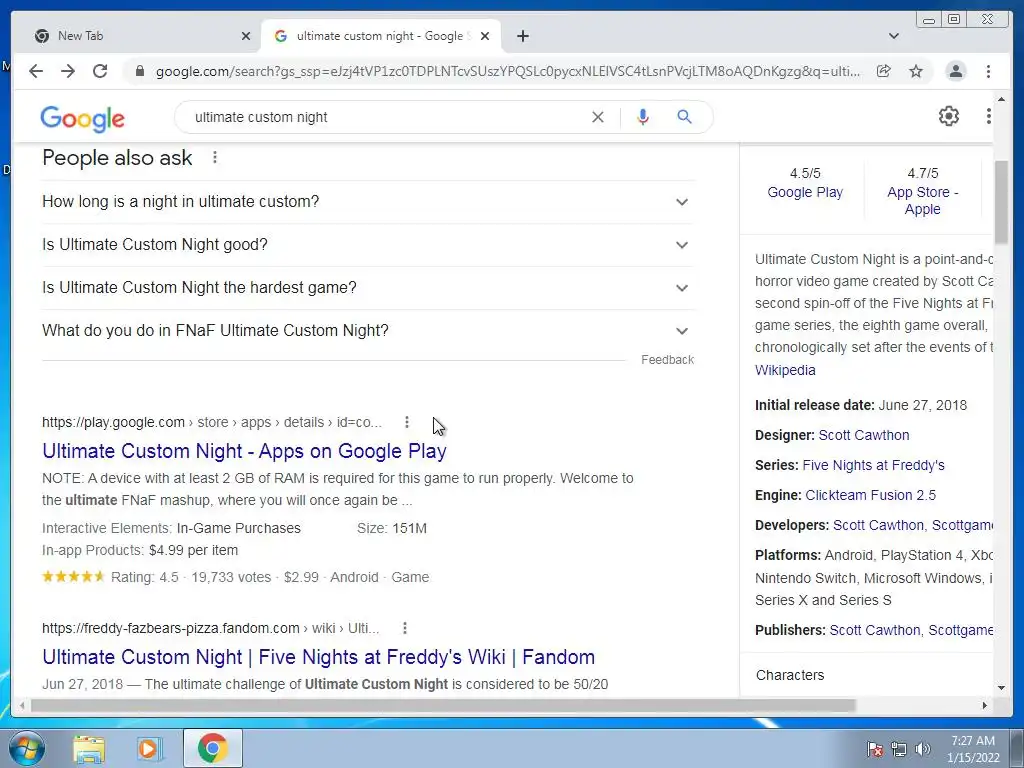1024x768 pixels.
Task: Open the People also ask options dots
Action: click(x=215, y=157)
